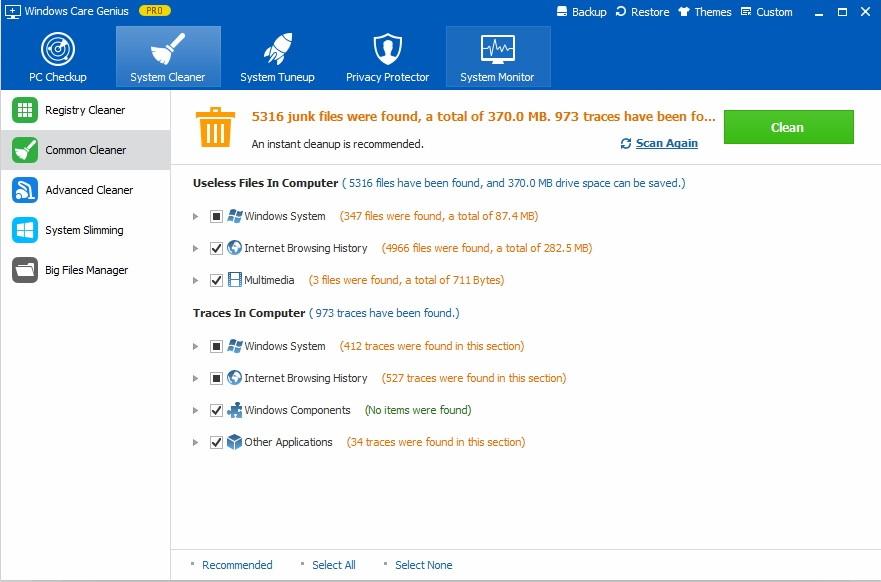Click the Multimedia film strip icon
Image resolution: width=881 pixels, height=582 pixels.
(x=235, y=280)
